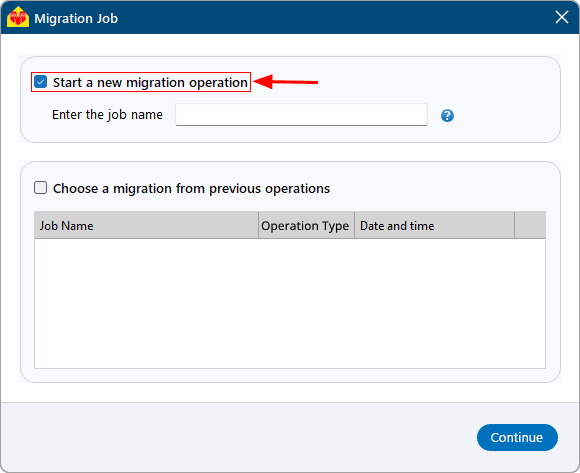The width and height of the screenshot is (580, 473).
Task: Click the 'Choose a migration from previous operations' label
Action: point(191,189)
